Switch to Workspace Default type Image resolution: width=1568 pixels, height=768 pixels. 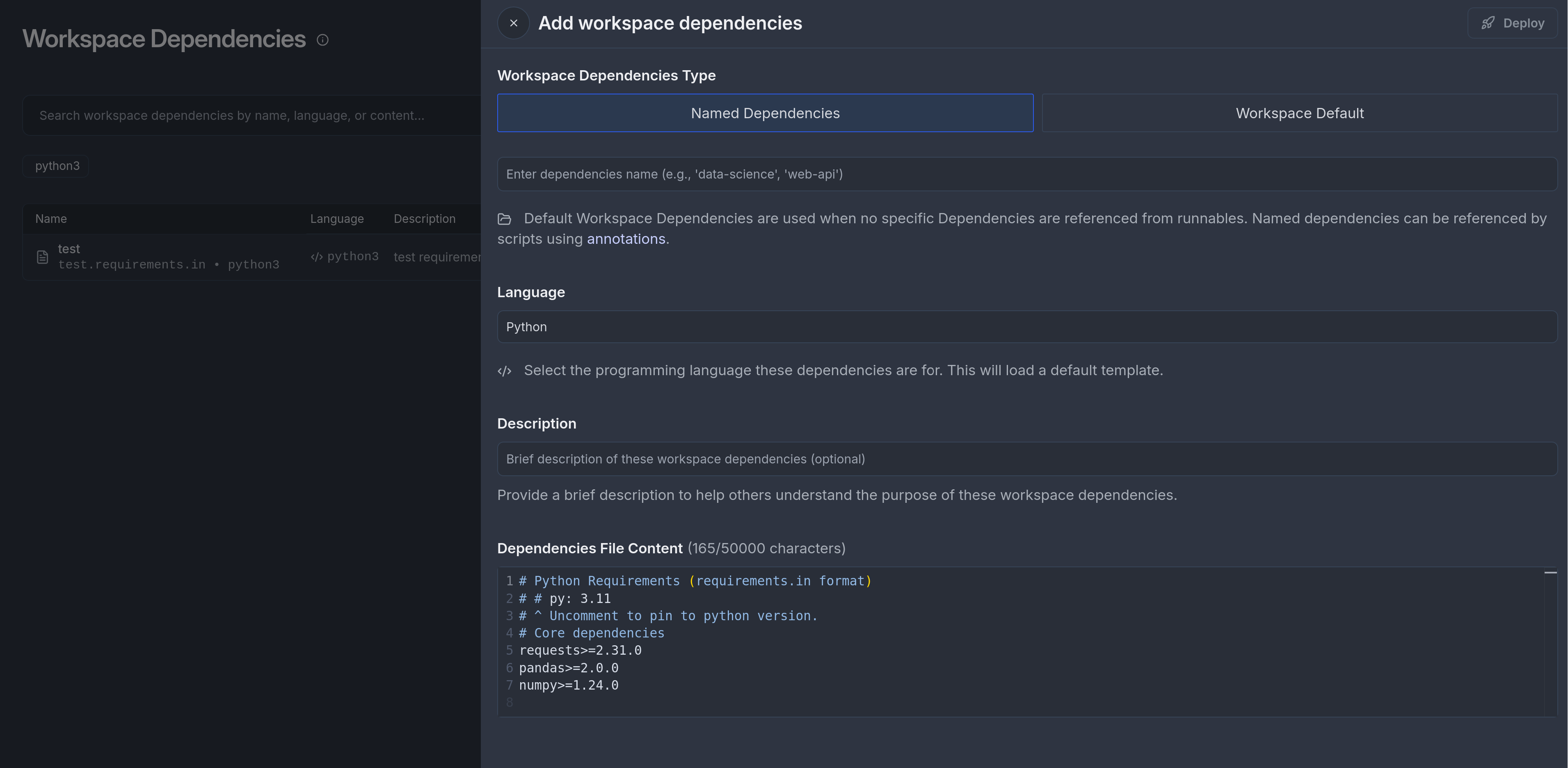pos(1299,112)
